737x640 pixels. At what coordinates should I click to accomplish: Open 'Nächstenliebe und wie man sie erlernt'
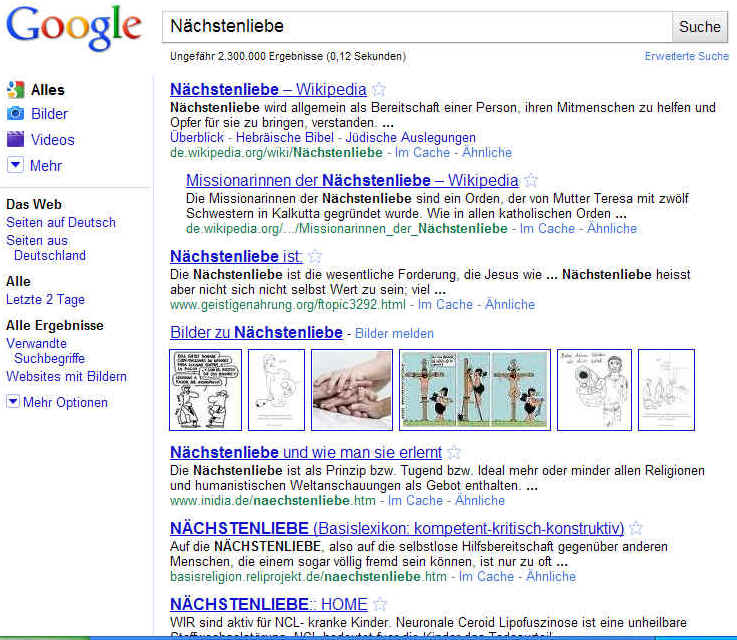[x=306, y=452]
